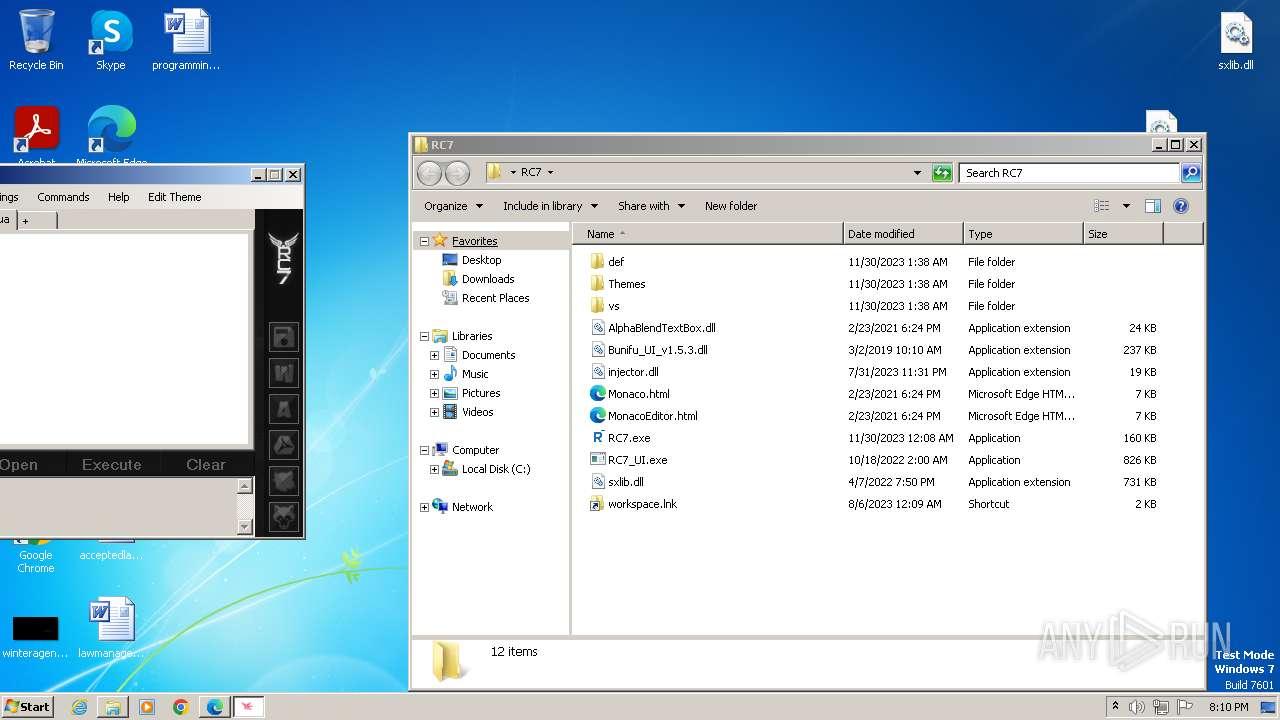Collapse the Libraries tree node
Screen dimensions: 1280x720
click(x=424, y=336)
